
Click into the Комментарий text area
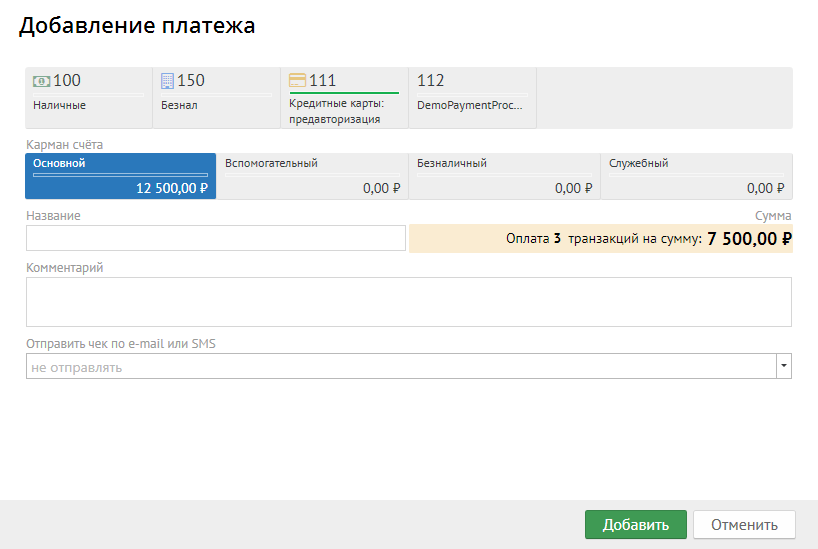click(x=408, y=302)
